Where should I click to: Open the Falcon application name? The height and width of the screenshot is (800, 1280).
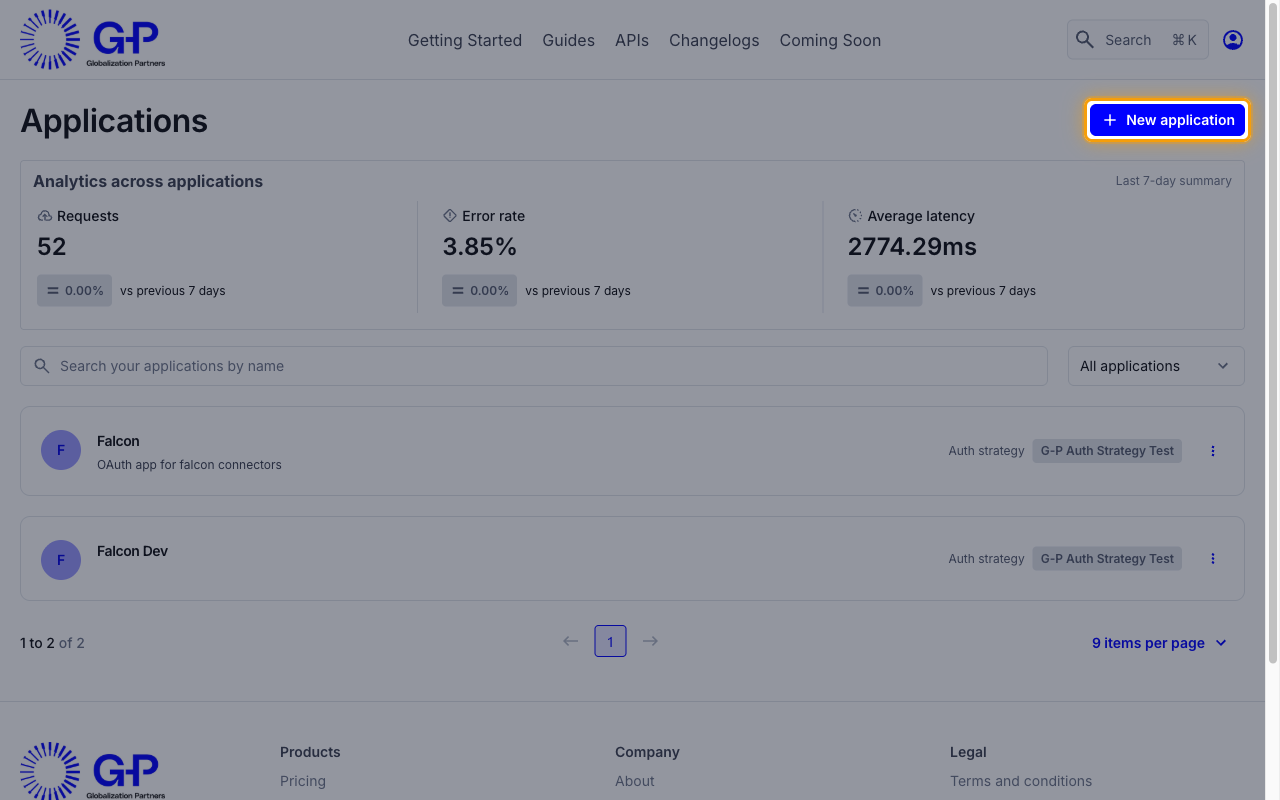pyautogui.click(x=118, y=441)
